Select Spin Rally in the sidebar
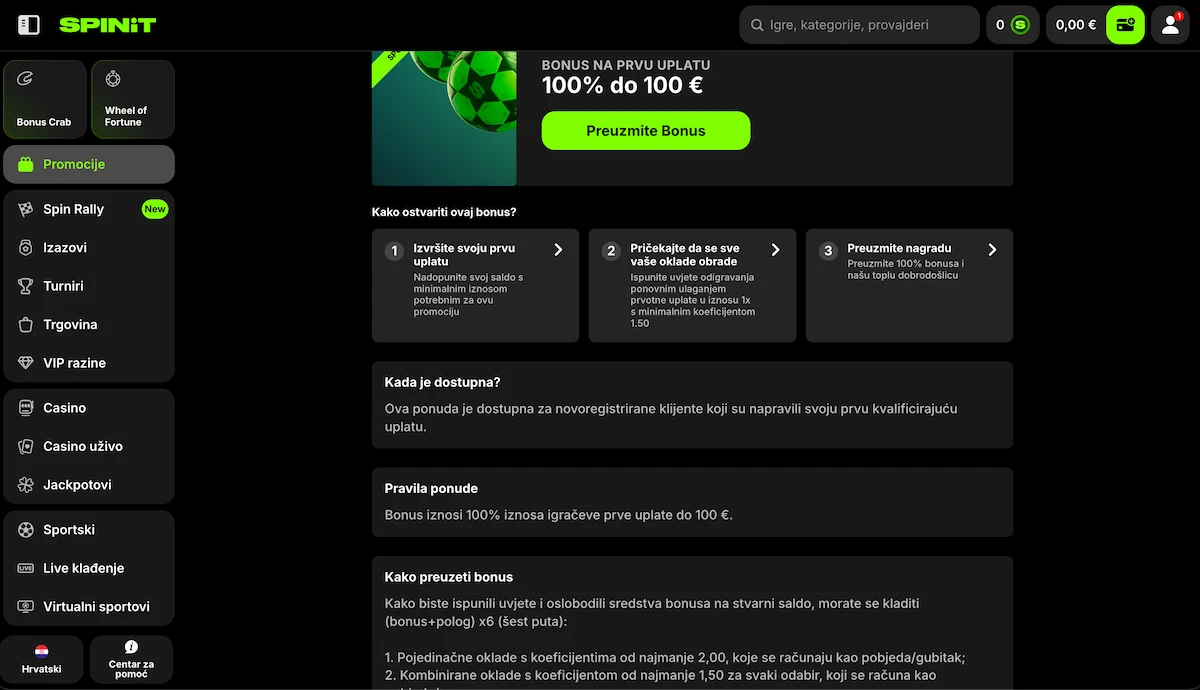1200x690 pixels. pos(73,209)
